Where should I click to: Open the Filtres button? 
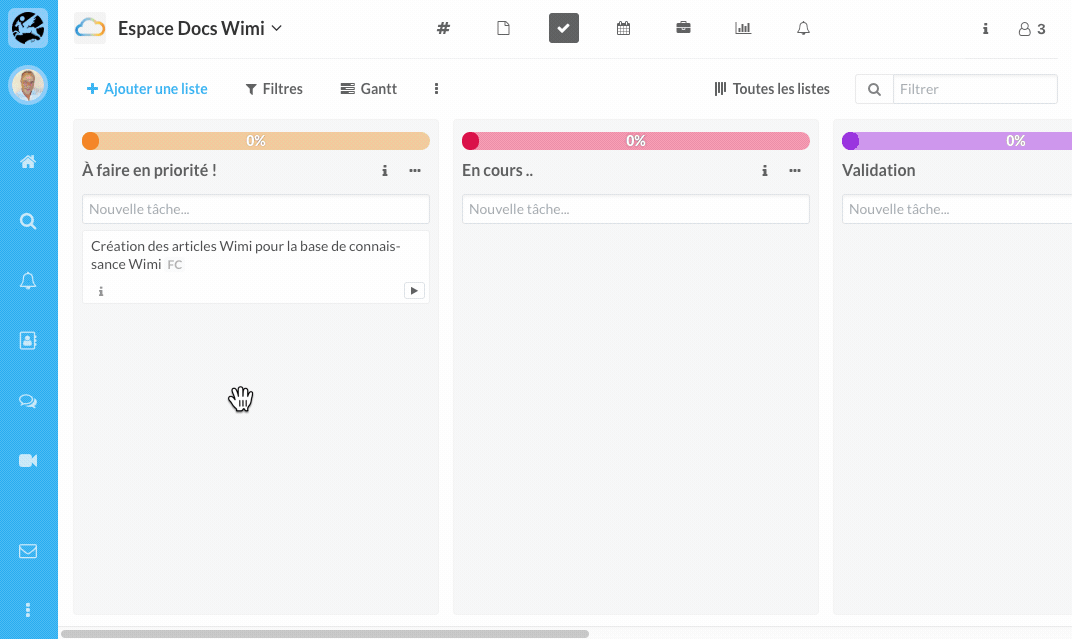point(274,89)
